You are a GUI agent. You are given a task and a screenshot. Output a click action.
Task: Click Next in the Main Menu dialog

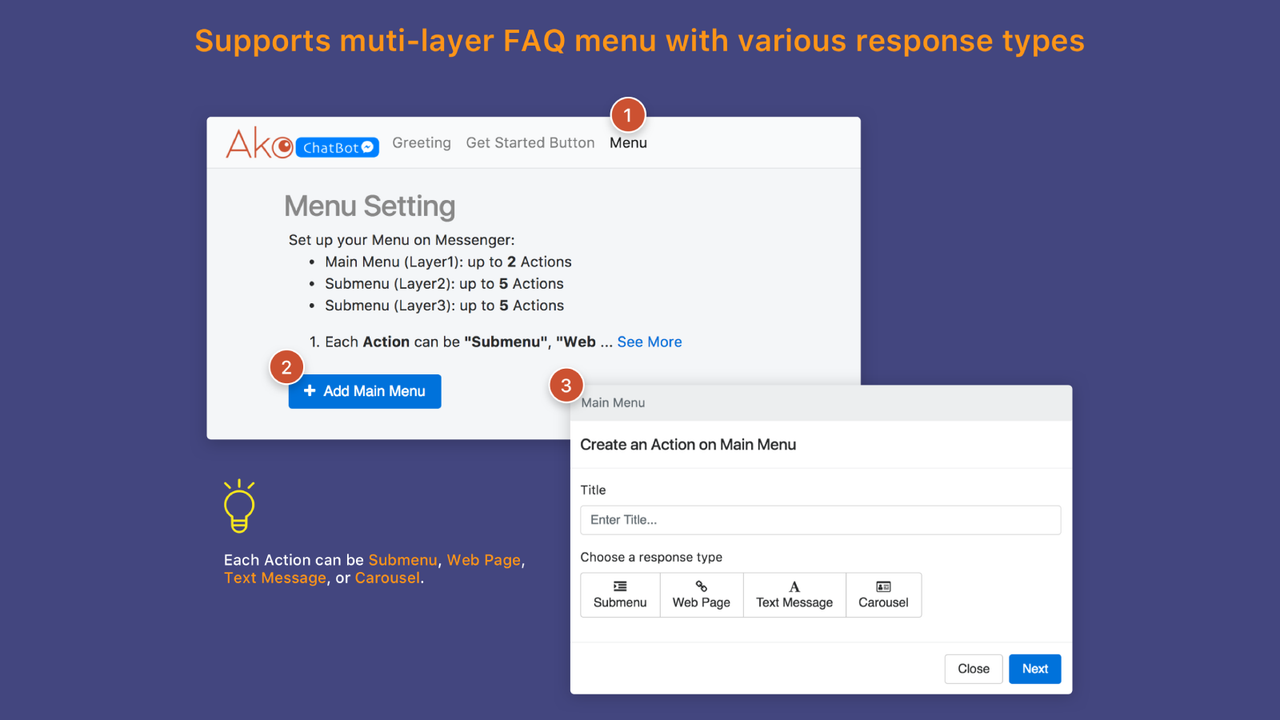(1034, 668)
